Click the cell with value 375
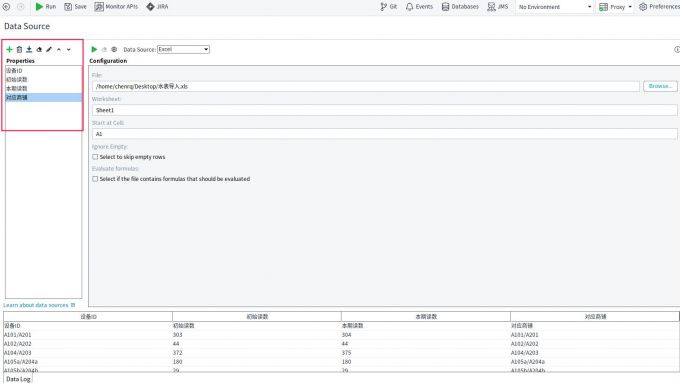Viewport: 680px width, 383px height. 426,353
